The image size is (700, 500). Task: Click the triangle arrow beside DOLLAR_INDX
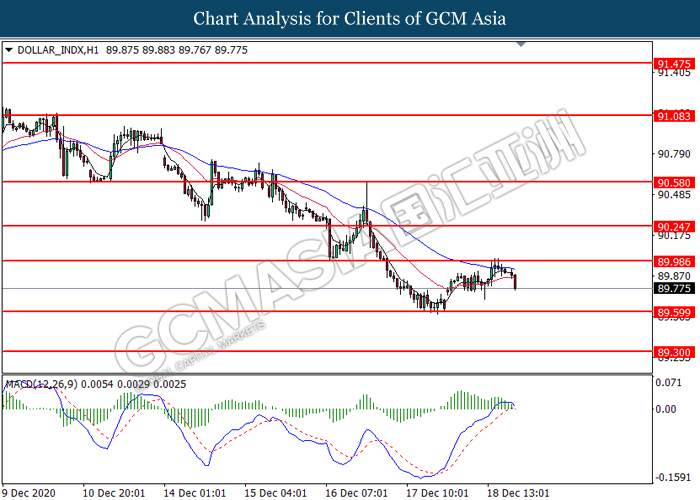click(9, 48)
